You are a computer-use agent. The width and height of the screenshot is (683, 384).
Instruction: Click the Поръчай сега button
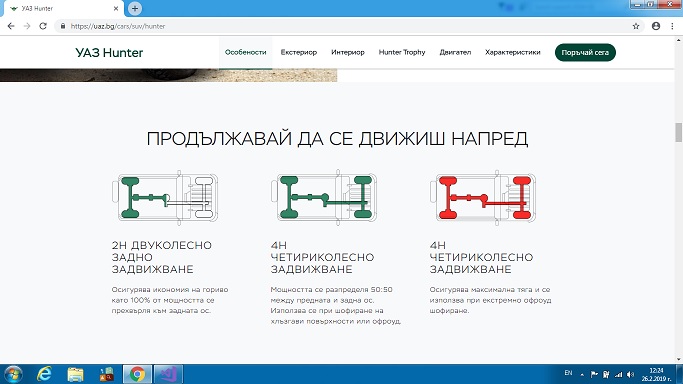pyautogui.click(x=585, y=53)
